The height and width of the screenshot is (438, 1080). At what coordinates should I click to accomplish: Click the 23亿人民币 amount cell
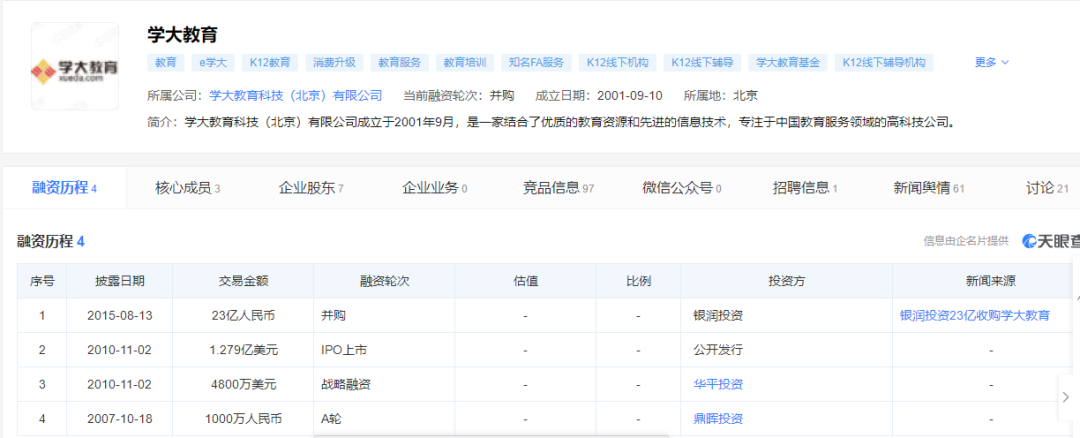point(243,316)
